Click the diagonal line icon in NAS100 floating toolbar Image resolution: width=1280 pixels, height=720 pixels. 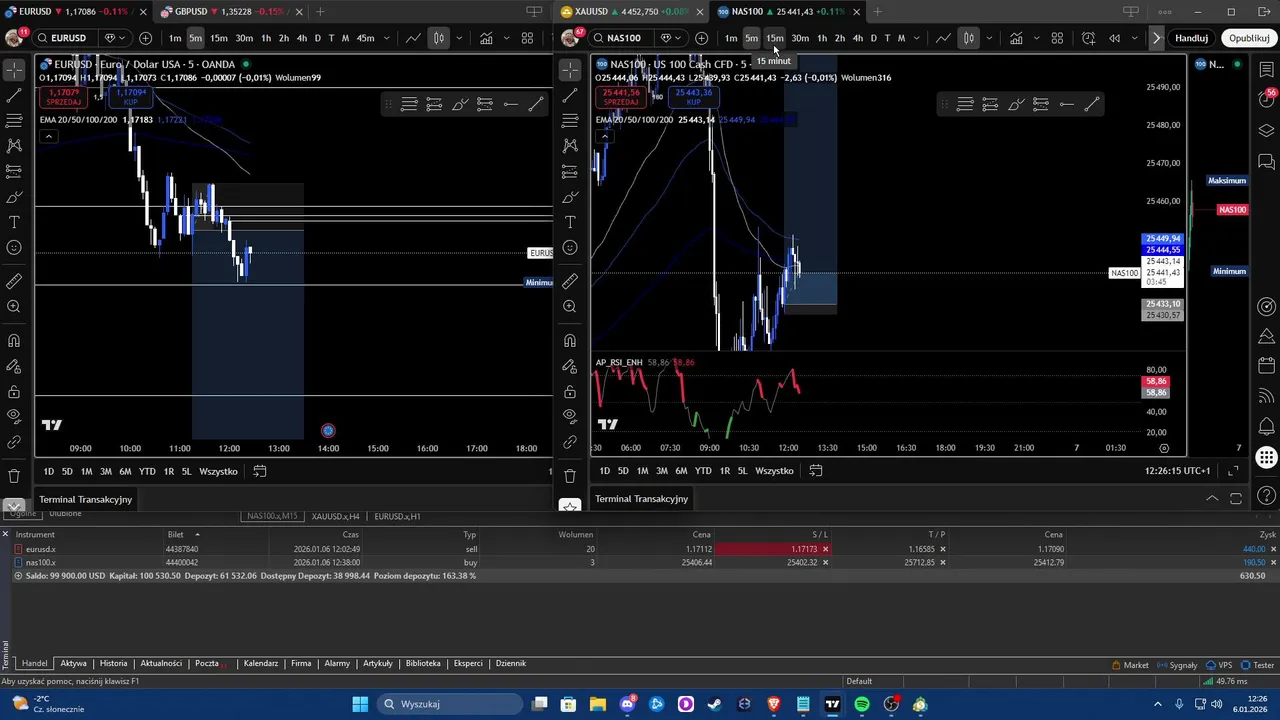pyautogui.click(x=1092, y=104)
